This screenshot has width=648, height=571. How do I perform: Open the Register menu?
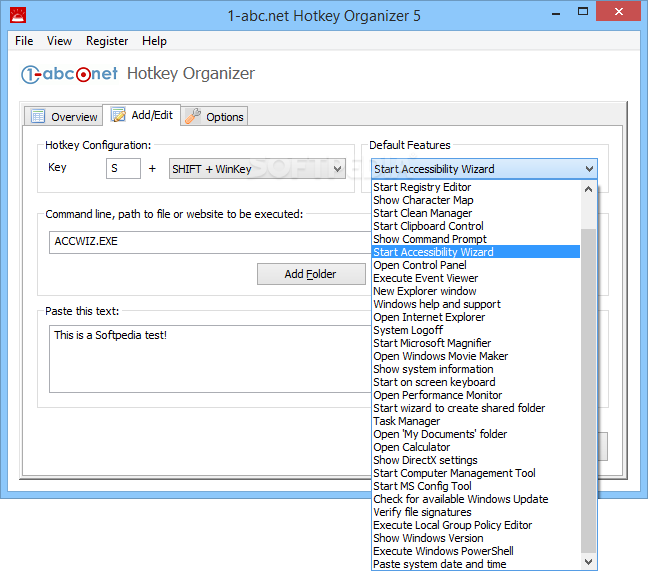[107, 41]
